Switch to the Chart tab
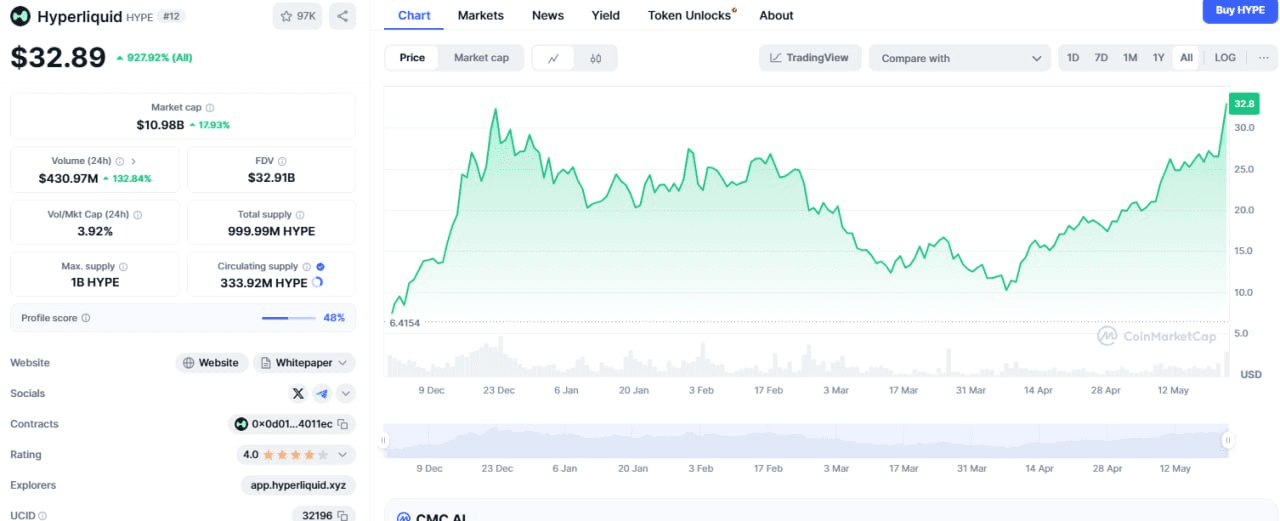Viewport: 1280px width, 521px height. [x=414, y=15]
